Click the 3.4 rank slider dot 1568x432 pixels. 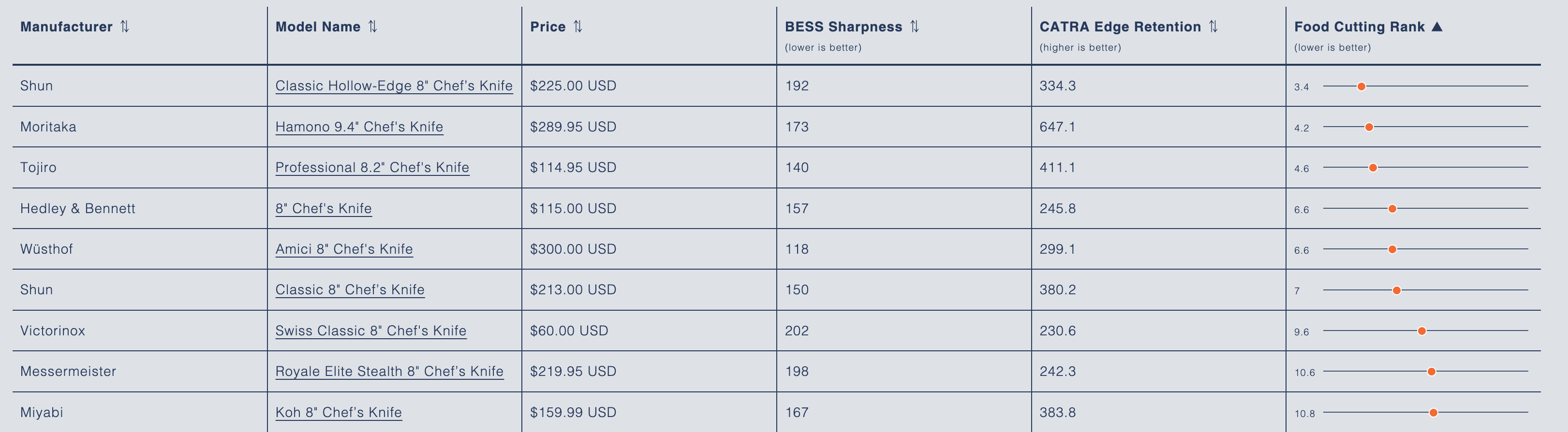1361,86
